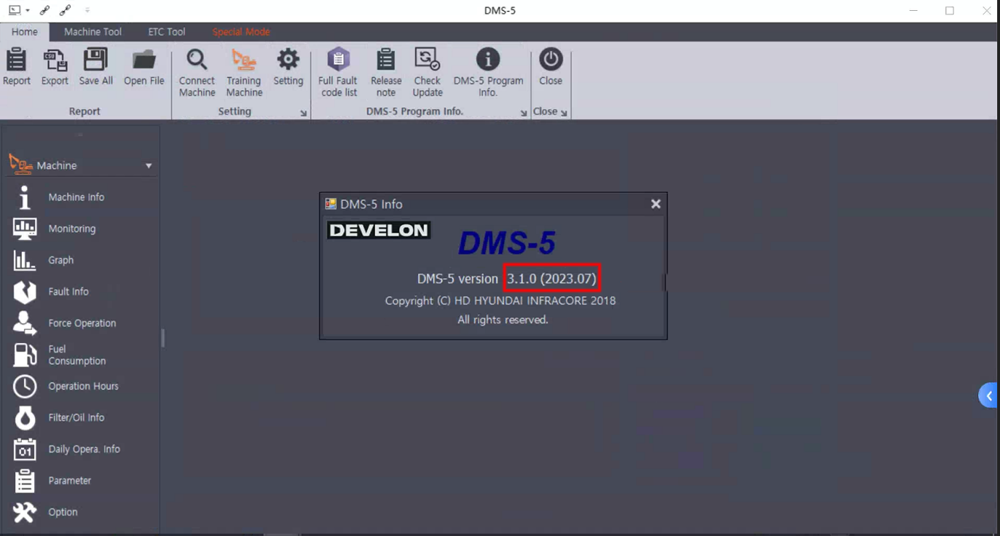Open Force Operation in the sidebar
This screenshot has width=1000, height=536.
point(80,323)
